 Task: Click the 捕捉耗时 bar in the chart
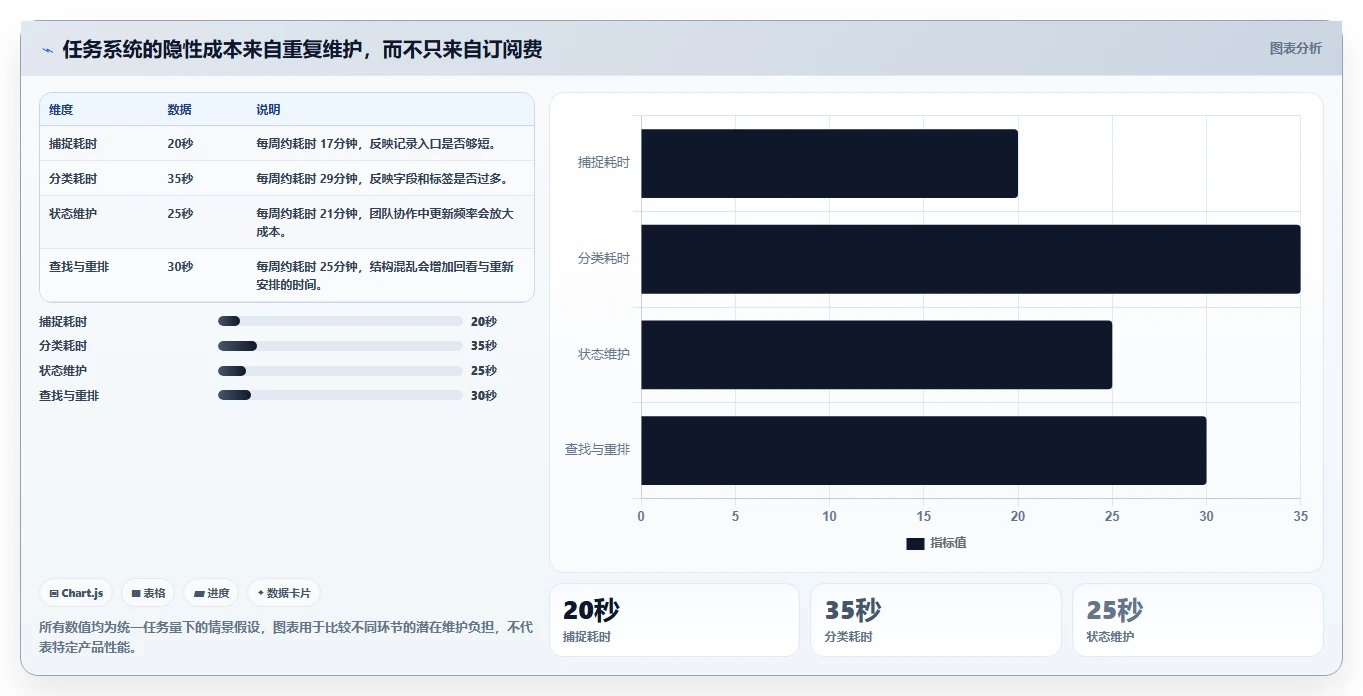(829, 163)
